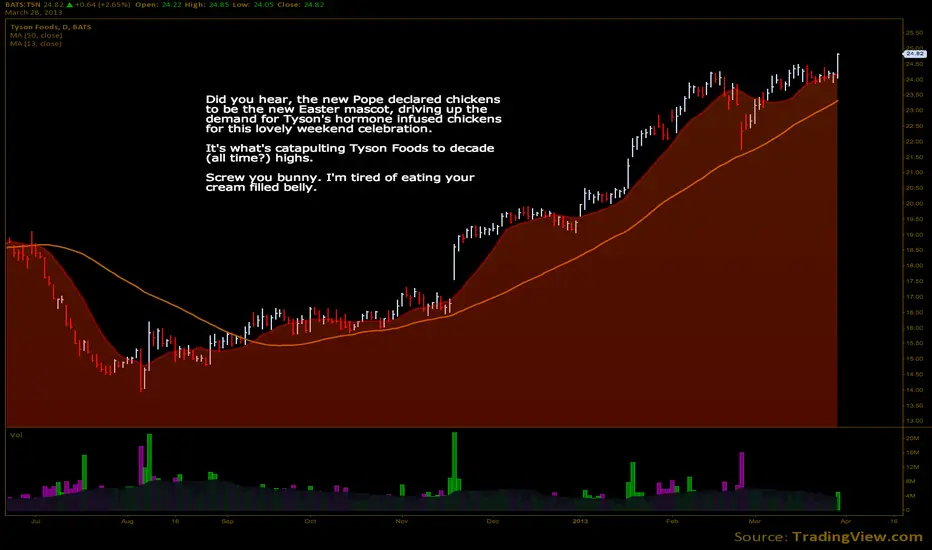The height and width of the screenshot is (550, 932).
Task: Click the 14.00 price axis label
Action: [x=914, y=389]
